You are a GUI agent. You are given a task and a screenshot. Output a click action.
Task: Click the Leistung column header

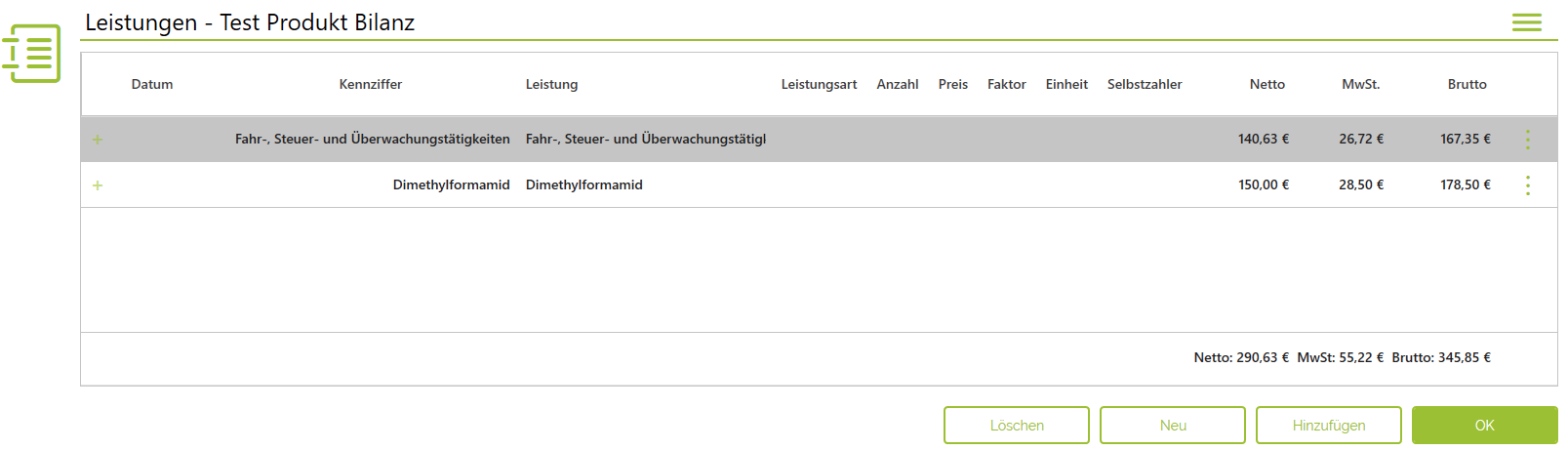click(x=552, y=85)
